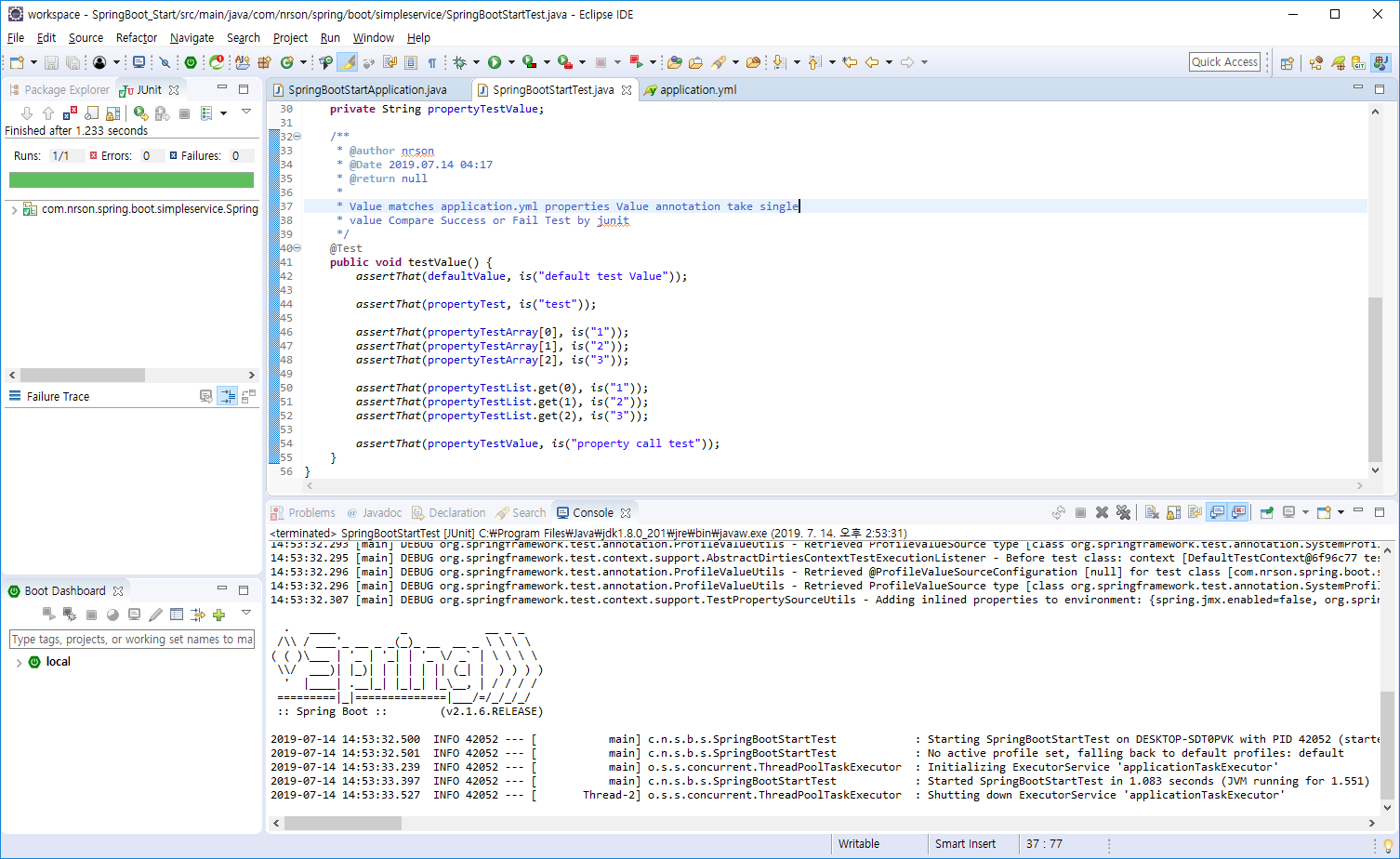Open the Spring perspective leaf icon
Image resolution: width=1400 pixels, height=859 pixels.
(x=1338, y=62)
